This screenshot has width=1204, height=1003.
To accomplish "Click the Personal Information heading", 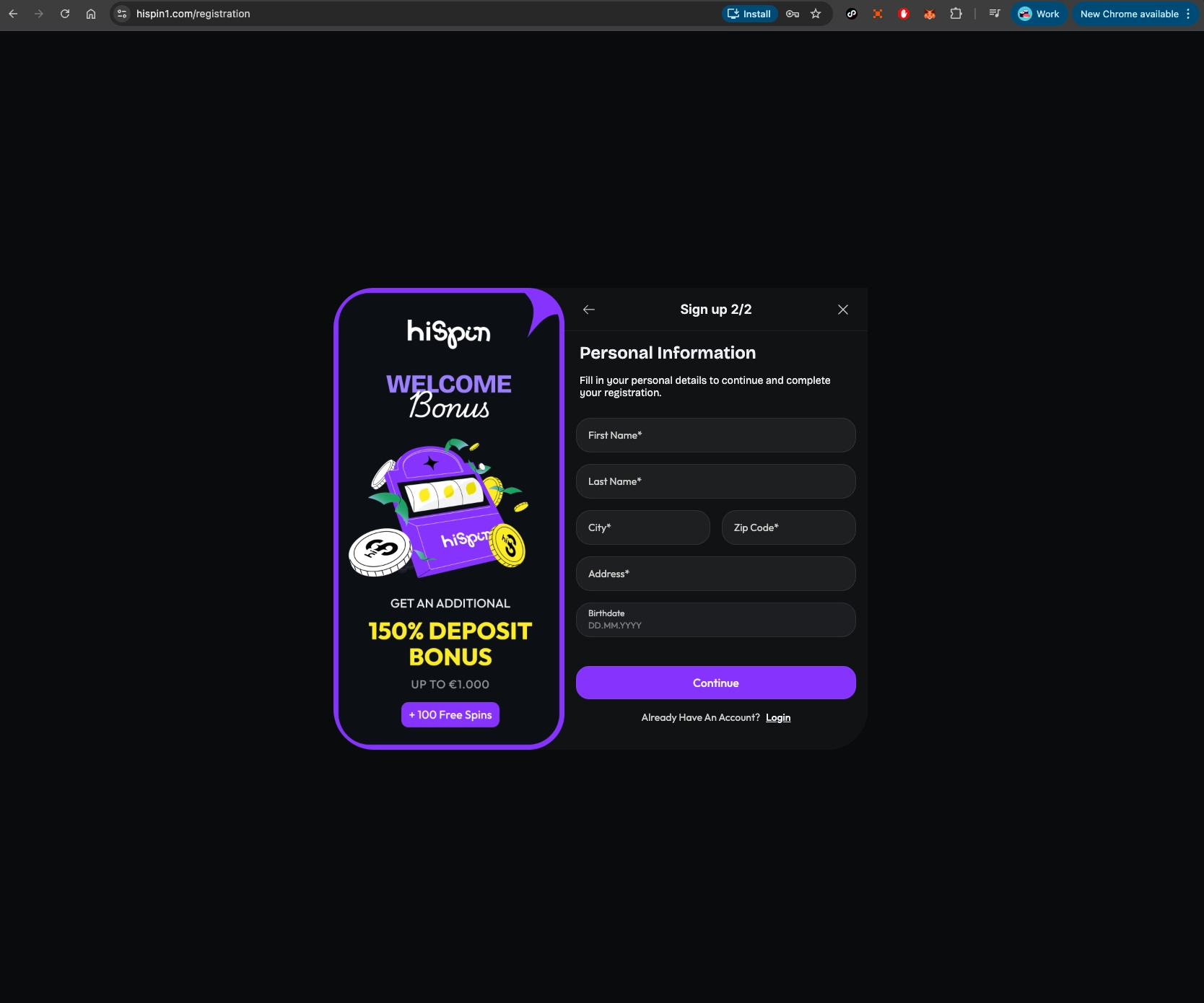I will tap(668, 353).
